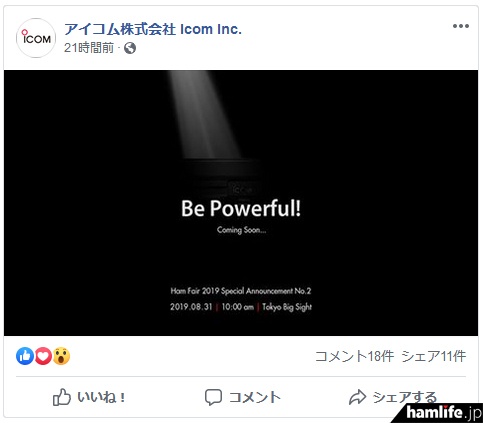483x423 pixels.
Task: Click the share arrow icon
Action: (357, 397)
